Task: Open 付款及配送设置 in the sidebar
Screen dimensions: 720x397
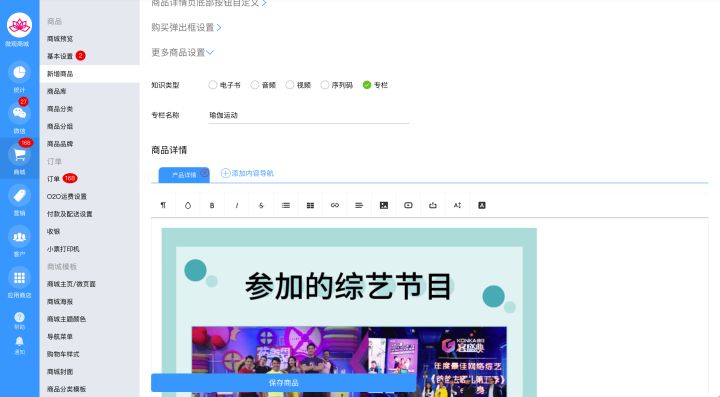Action: click(x=69, y=214)
